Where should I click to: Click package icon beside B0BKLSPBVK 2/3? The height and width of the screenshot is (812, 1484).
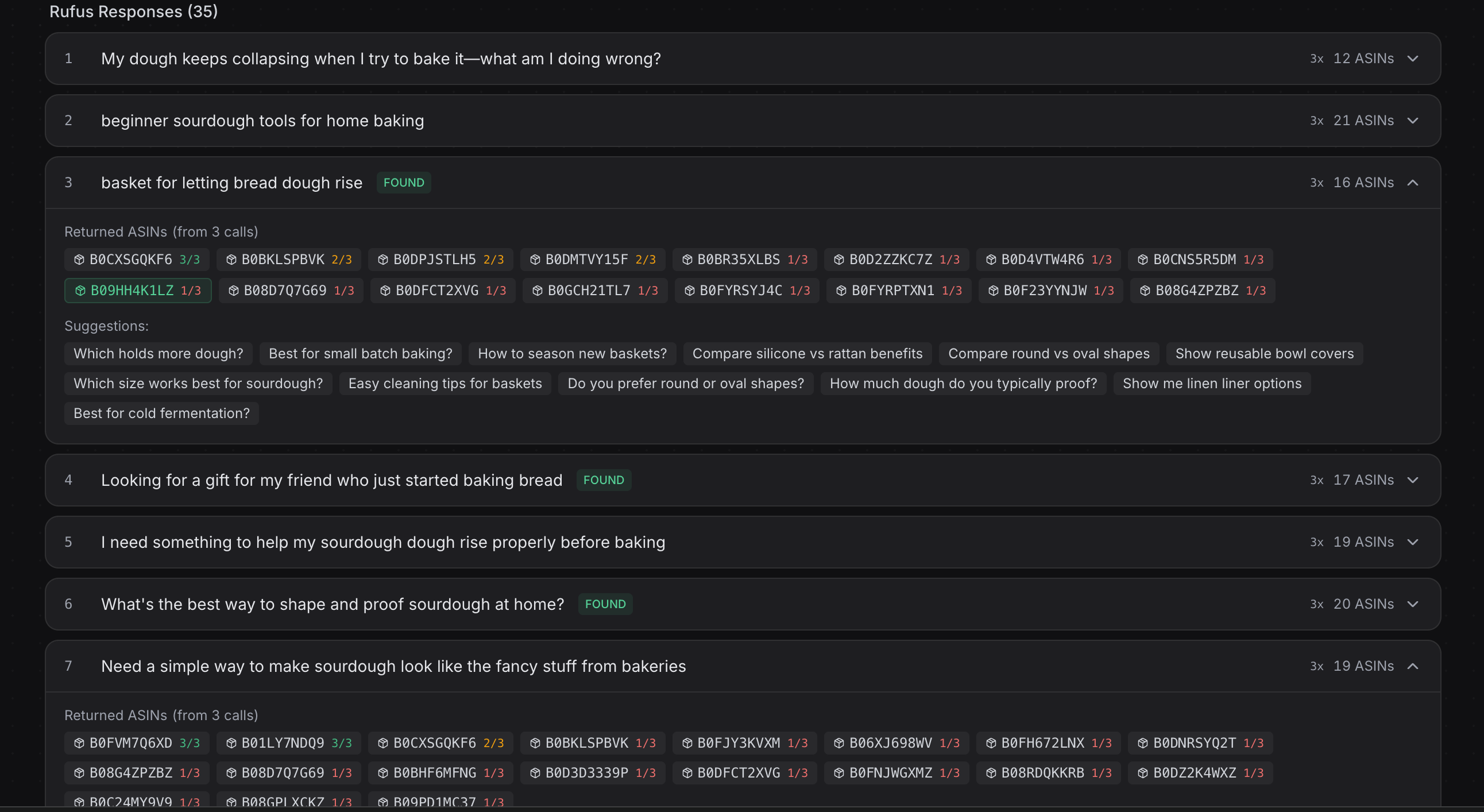(x=231, y=260)
